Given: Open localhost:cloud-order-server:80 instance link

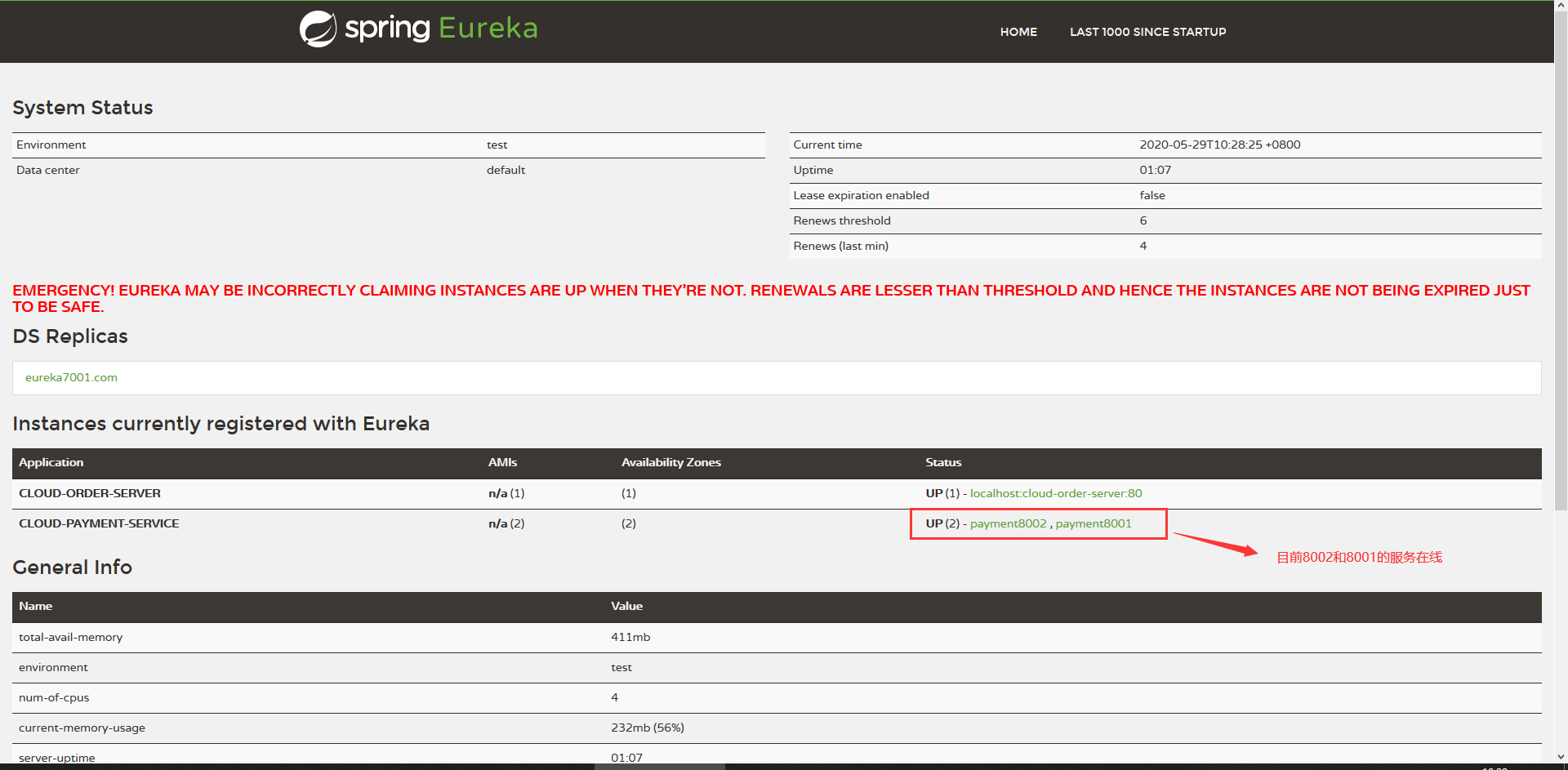Looking at the screenshot, I should click(1056, 493).
